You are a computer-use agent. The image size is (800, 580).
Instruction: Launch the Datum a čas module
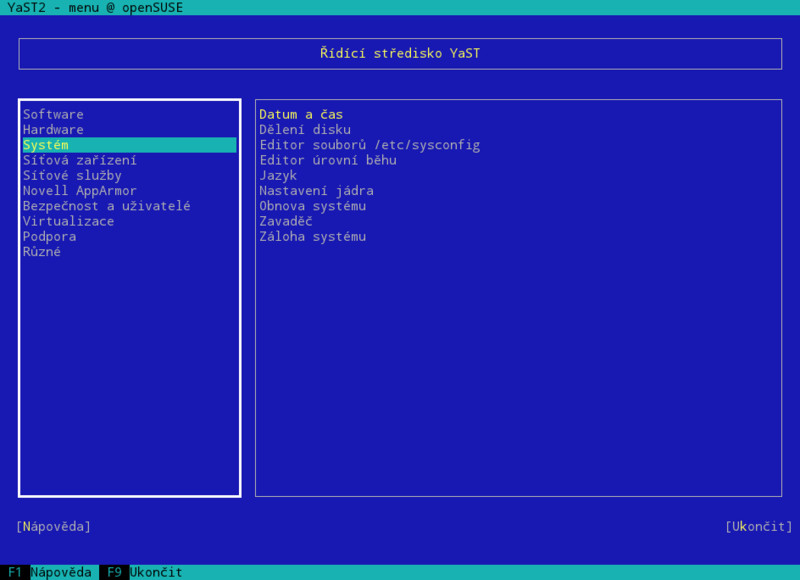tap(301, 114)
